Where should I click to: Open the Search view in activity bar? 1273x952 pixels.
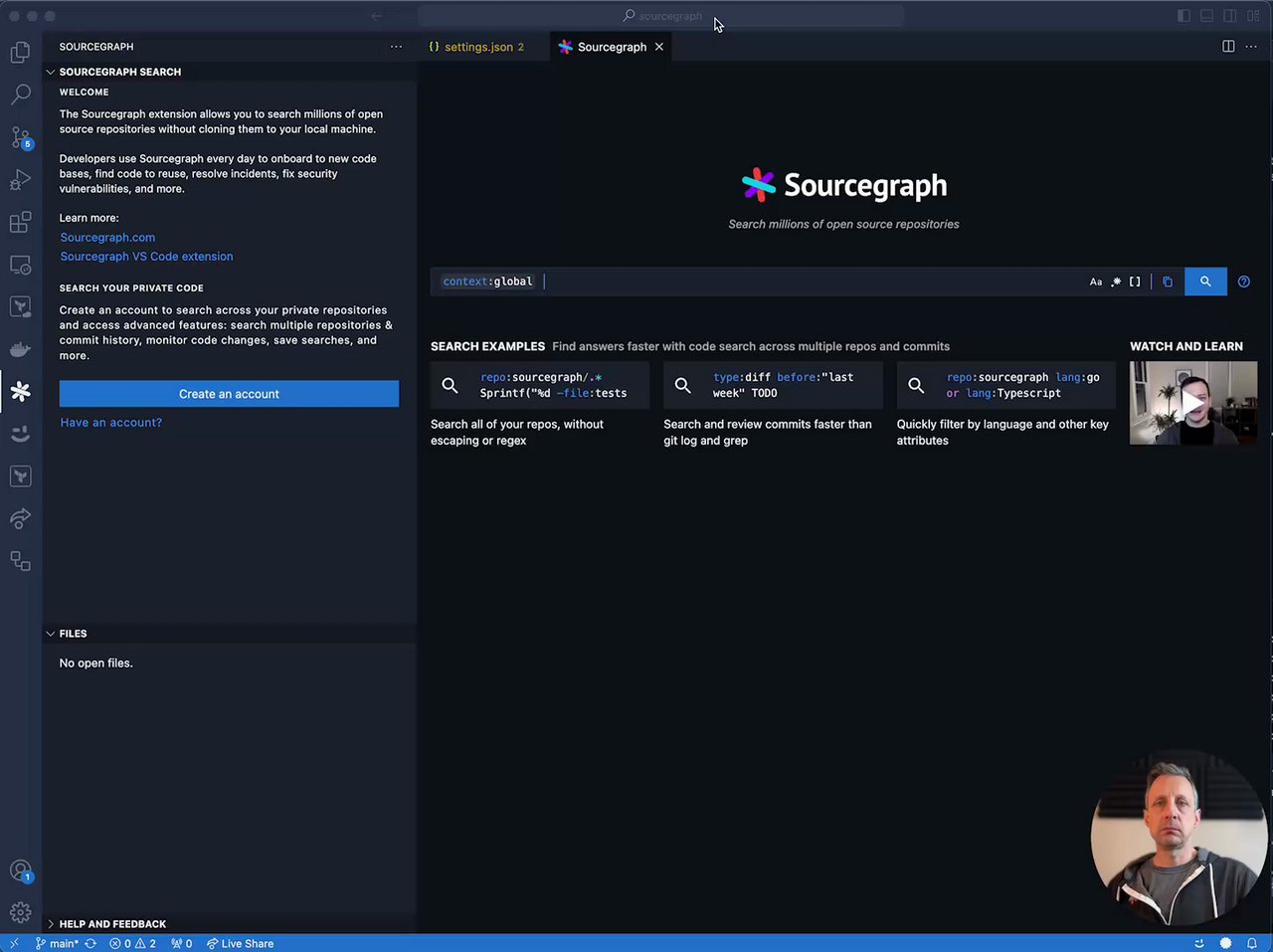click(x=20, y=95)
